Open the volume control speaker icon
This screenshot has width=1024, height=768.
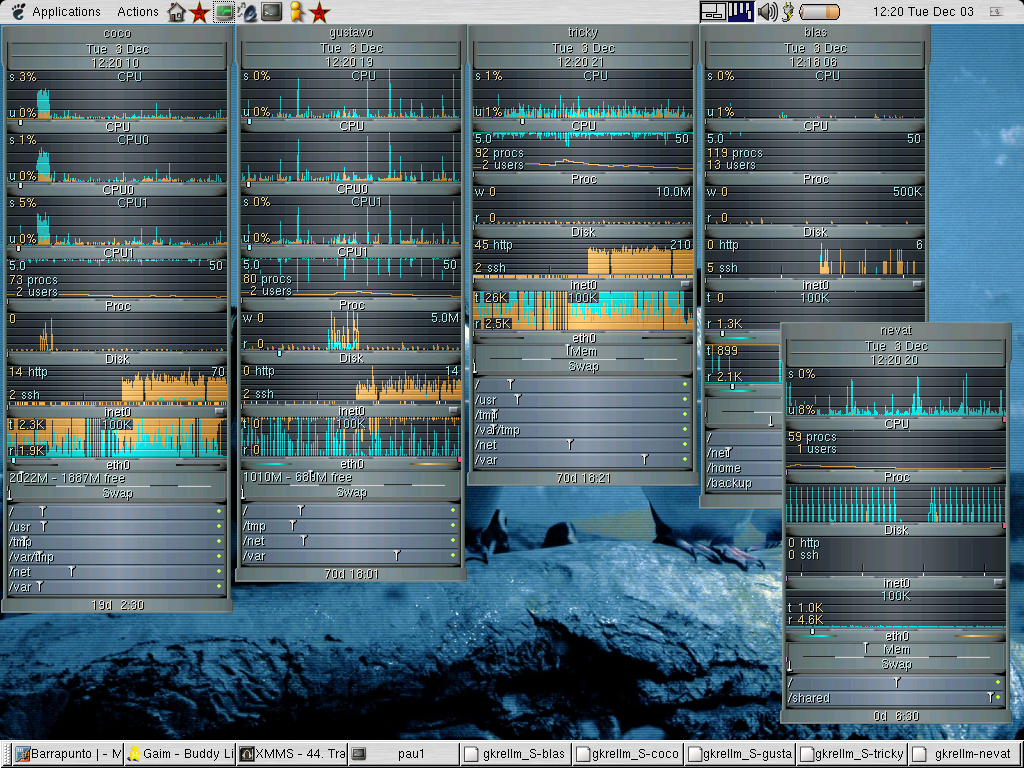click(767, 12)
